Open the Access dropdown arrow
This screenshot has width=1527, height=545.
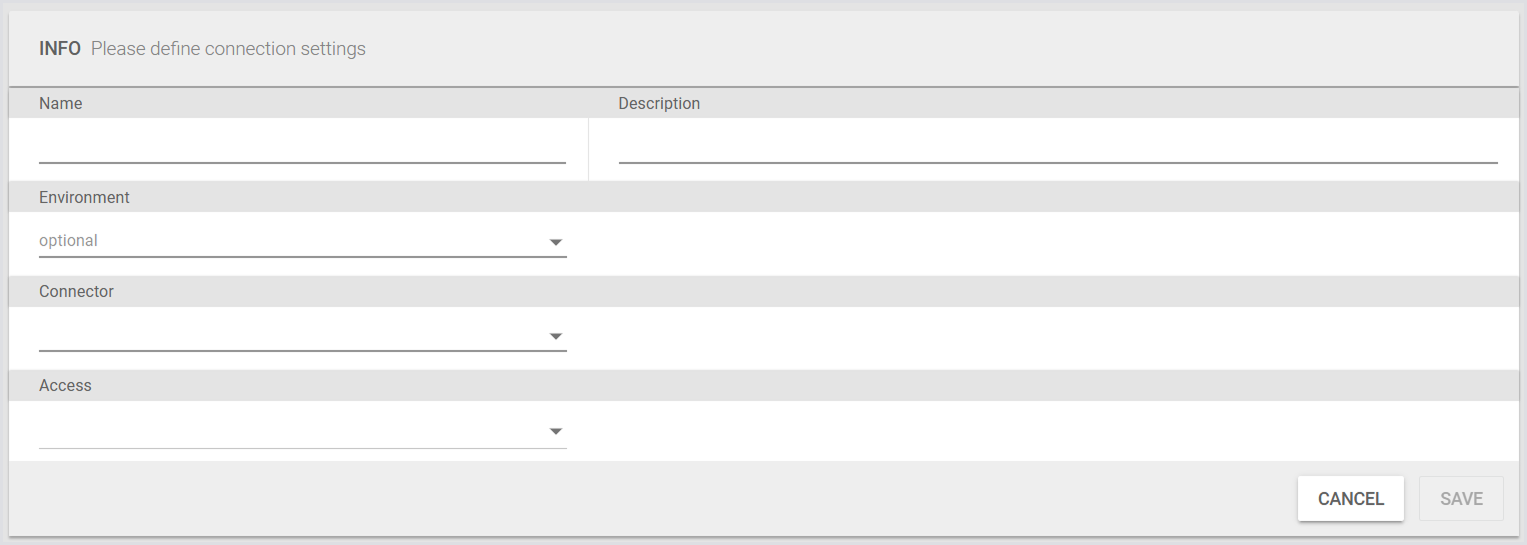point(556,431)
